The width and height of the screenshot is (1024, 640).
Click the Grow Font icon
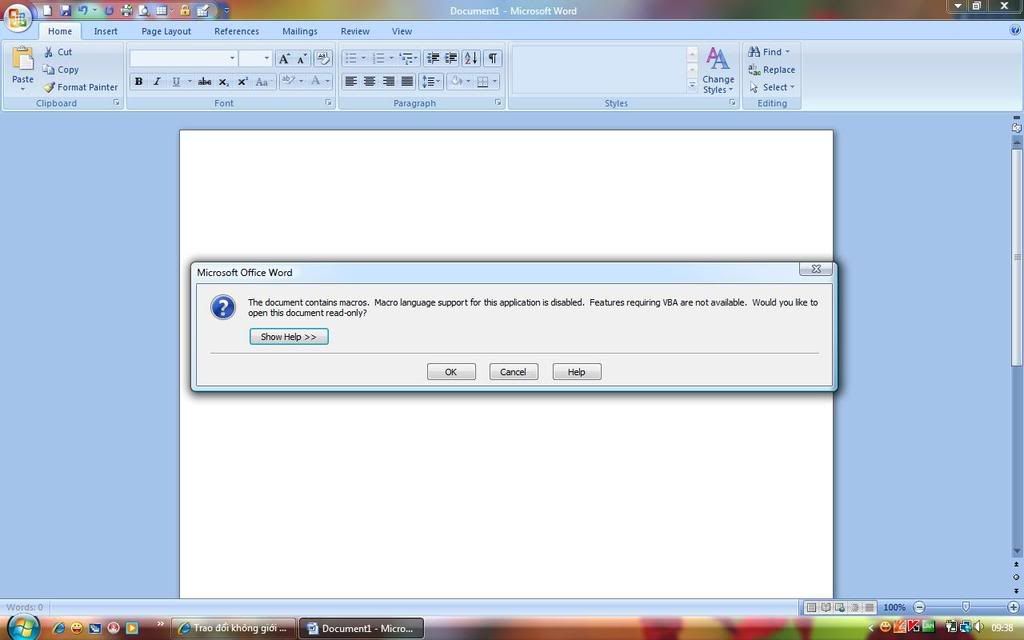284,58
